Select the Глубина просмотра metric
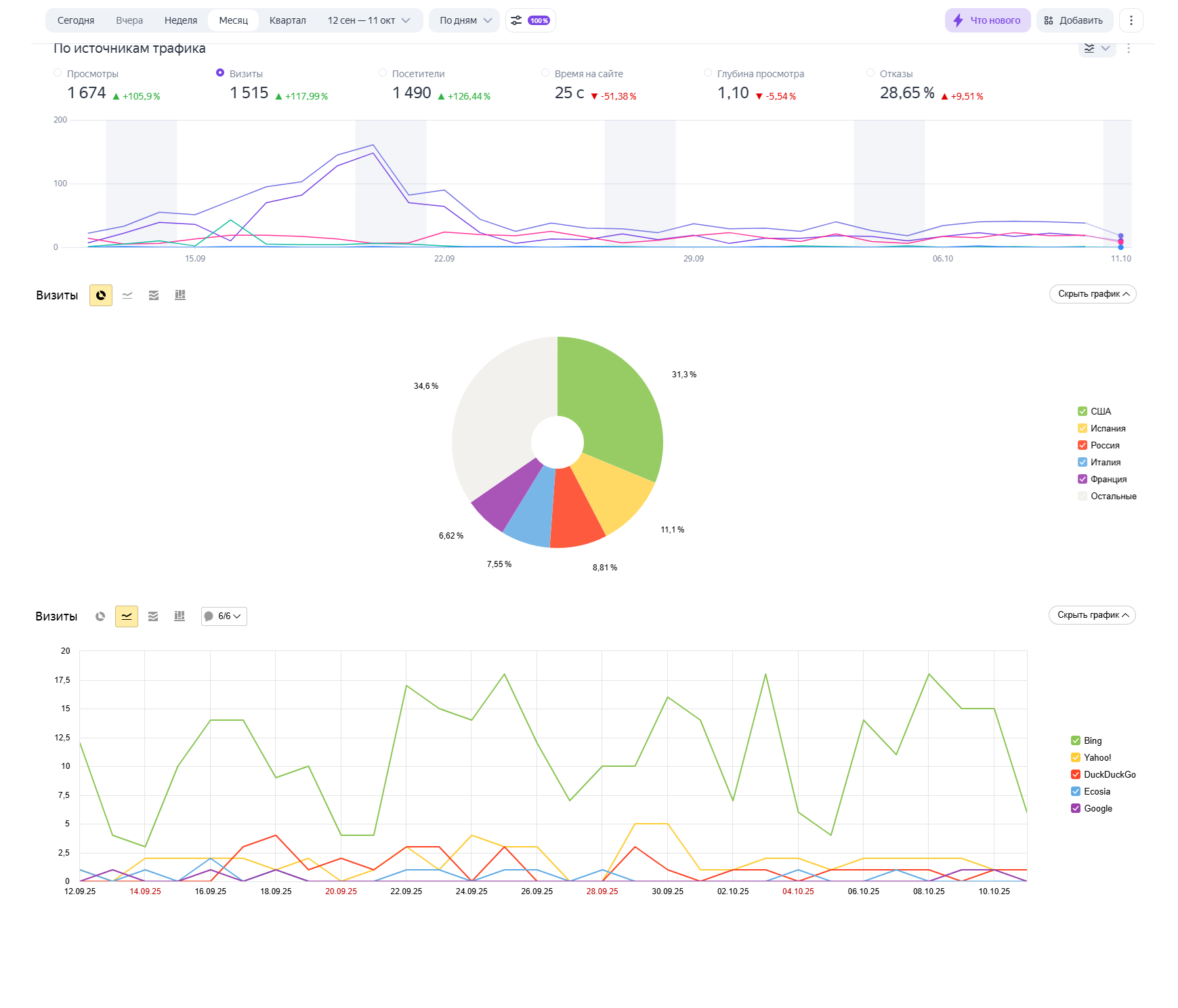Image resolution: width=1178 pixels, height=1008 pixels. [708, 73]
